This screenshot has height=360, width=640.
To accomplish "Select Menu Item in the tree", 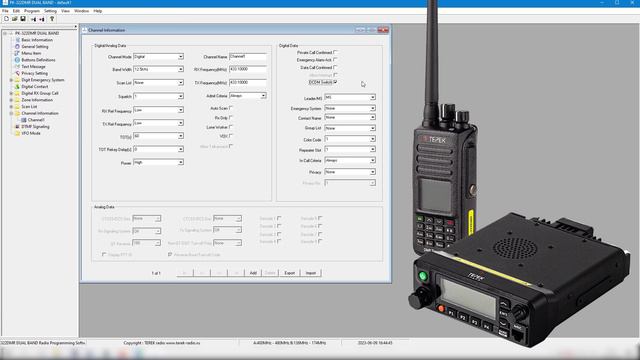I will point(31,53).
